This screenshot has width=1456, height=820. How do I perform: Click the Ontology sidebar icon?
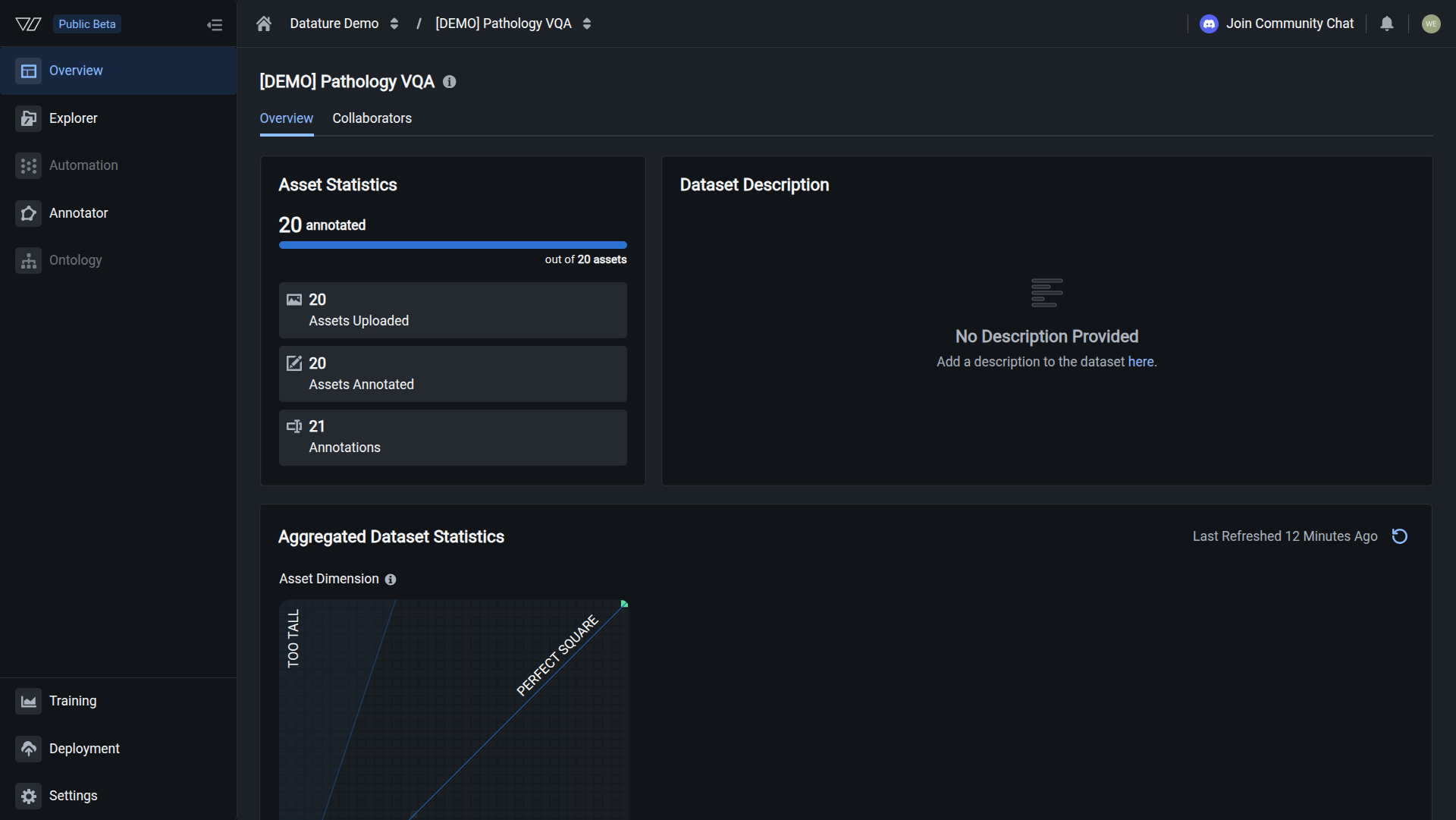[x=29, y=260]
